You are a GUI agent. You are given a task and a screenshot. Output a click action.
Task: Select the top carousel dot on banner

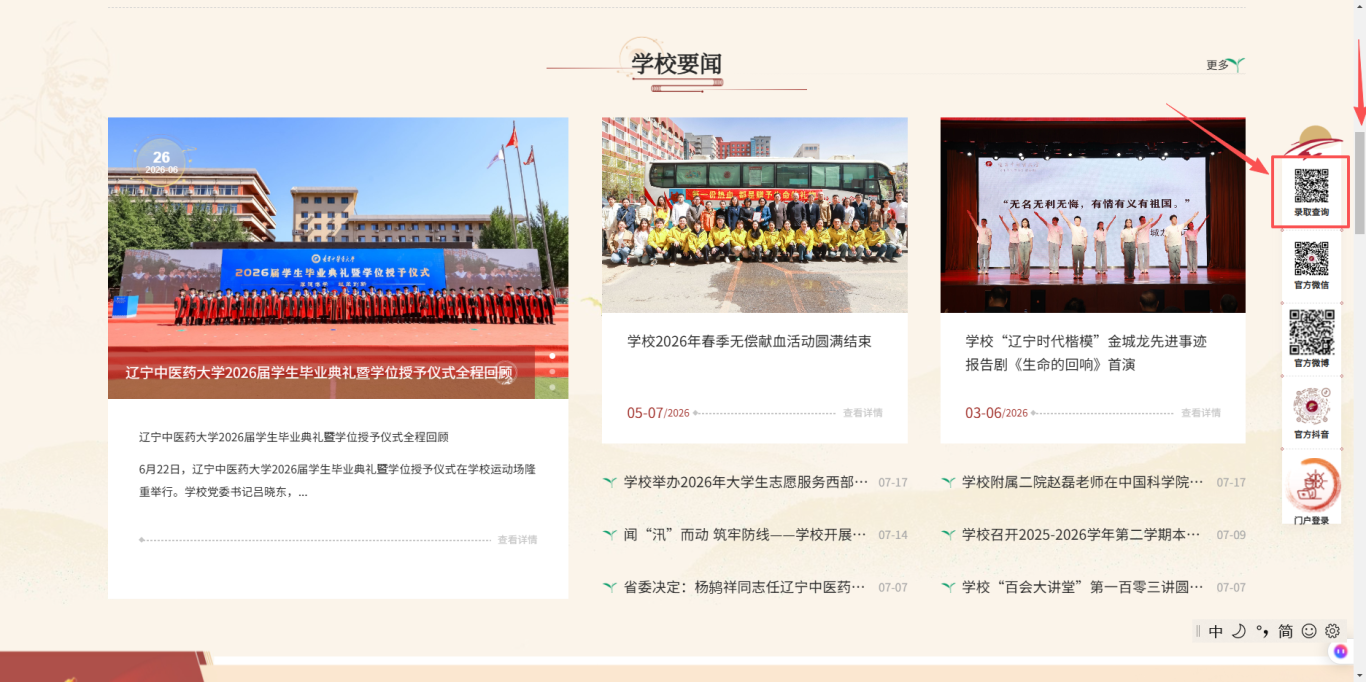pos(552,355)
